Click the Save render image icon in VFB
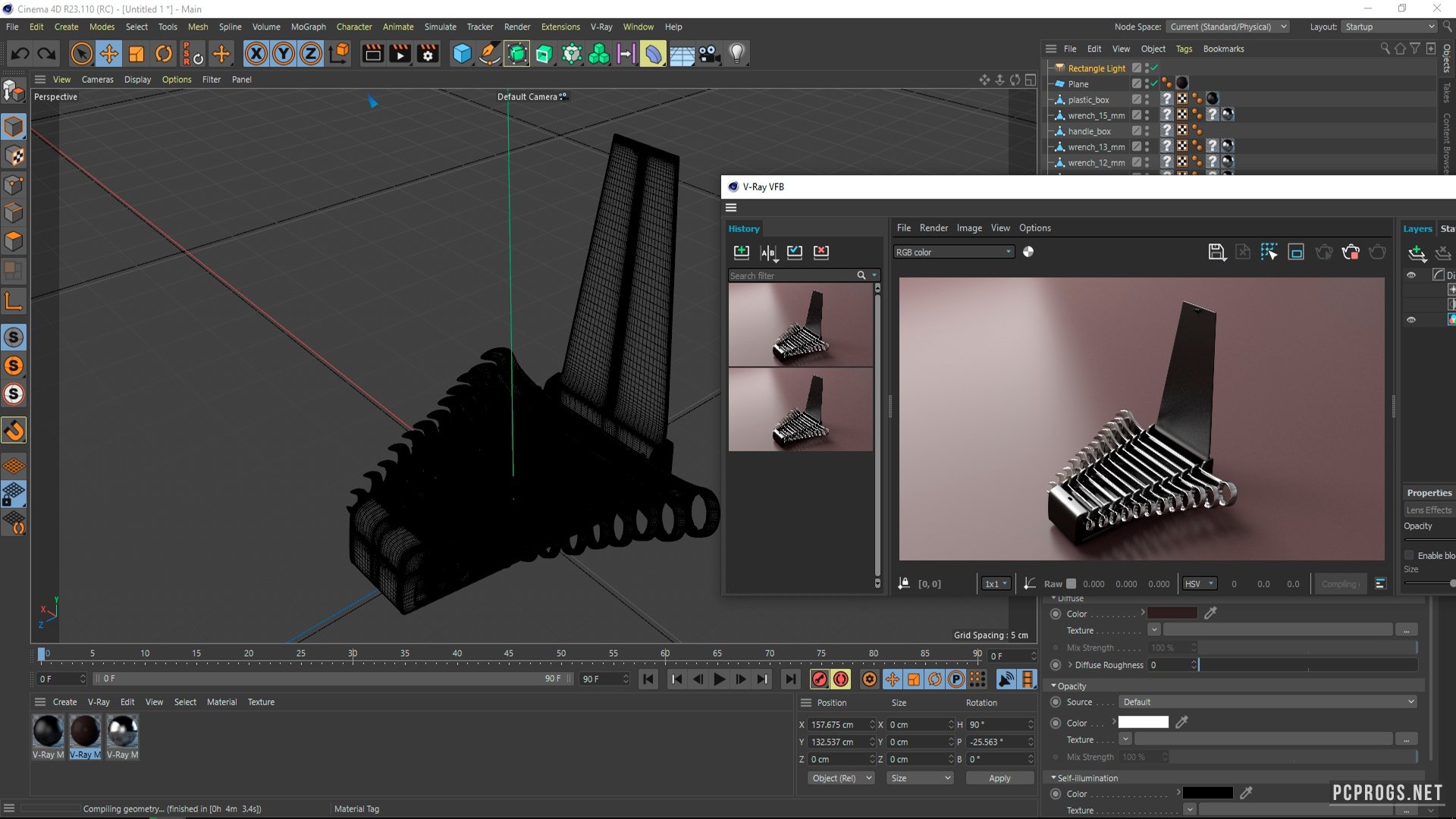Screen dimensions: 1456x819 coord(1216,252)
